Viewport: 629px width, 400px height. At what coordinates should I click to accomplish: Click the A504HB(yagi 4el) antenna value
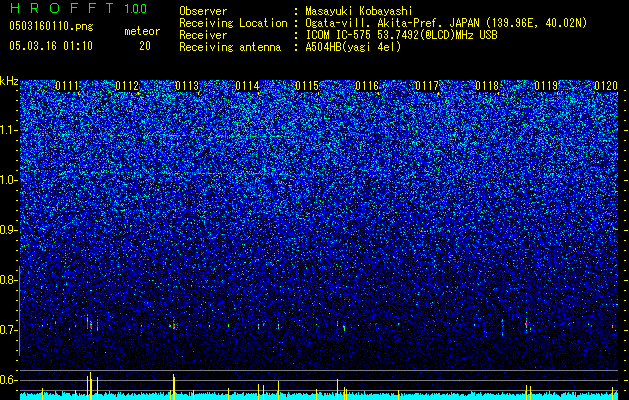click(x=353, y=47)
